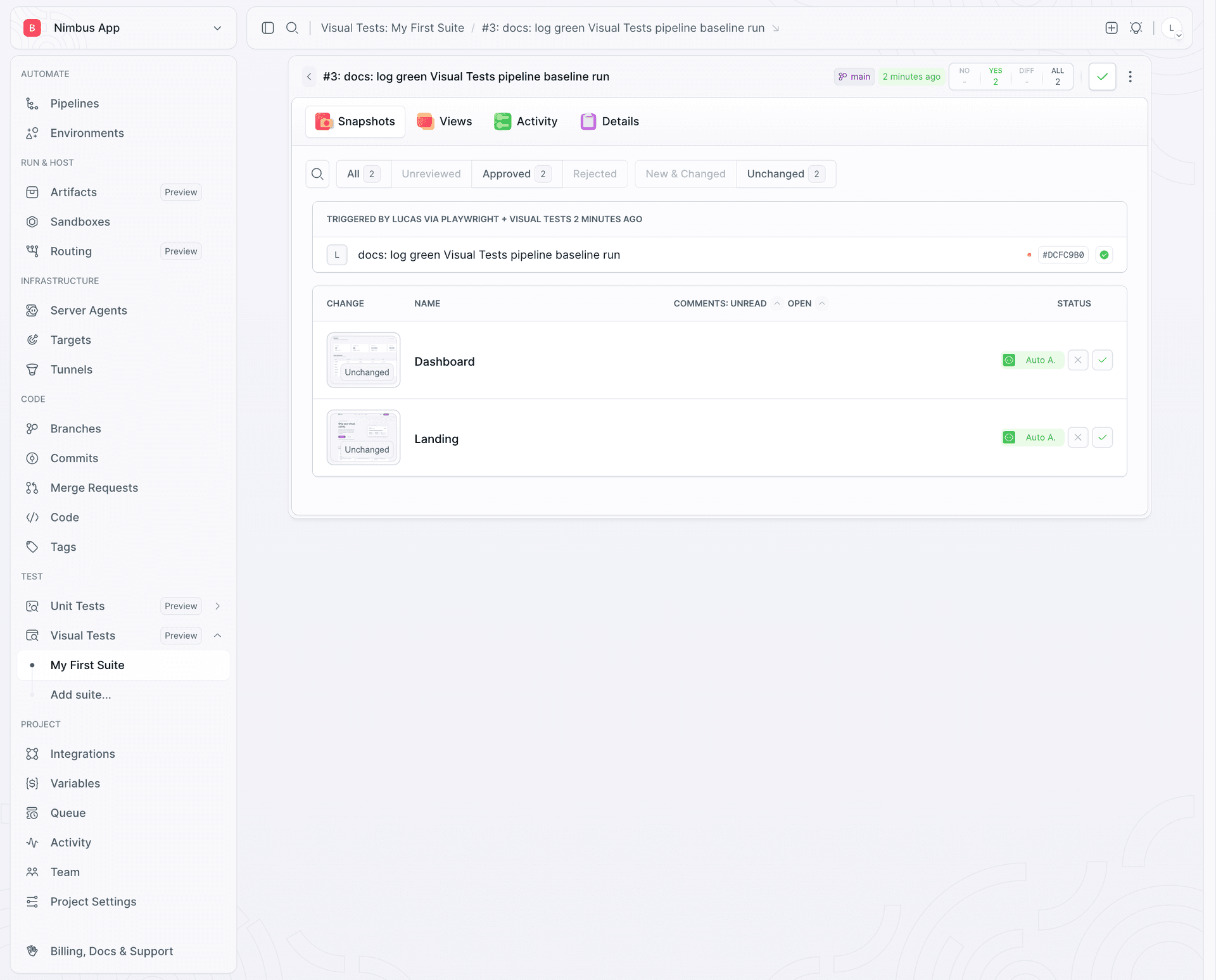The image size is (1216, 980).
Task: Click the add new plus icon
Action: pyautogui.click(x=1111, y=28)
